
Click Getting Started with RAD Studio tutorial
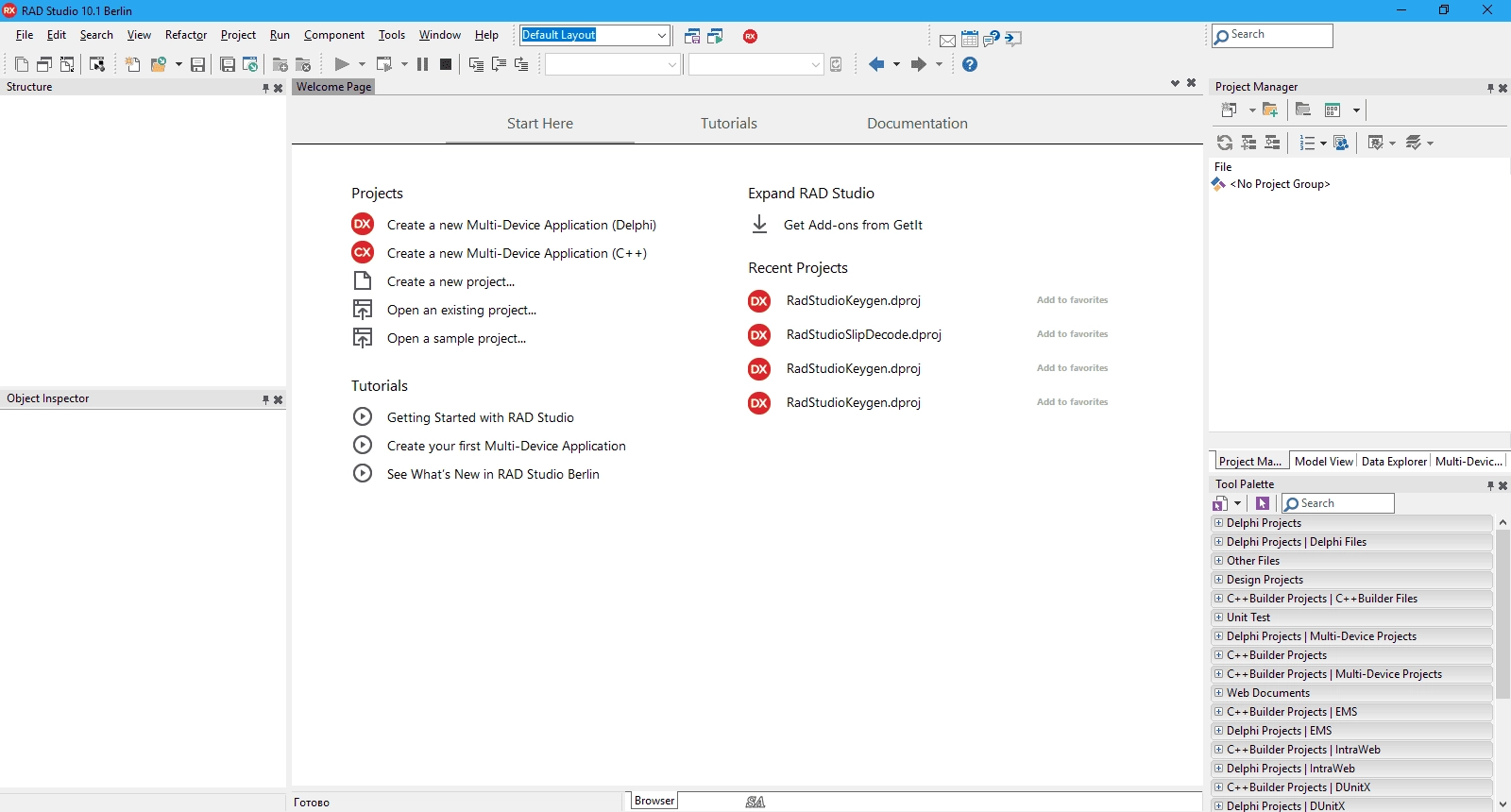(480, 417)
